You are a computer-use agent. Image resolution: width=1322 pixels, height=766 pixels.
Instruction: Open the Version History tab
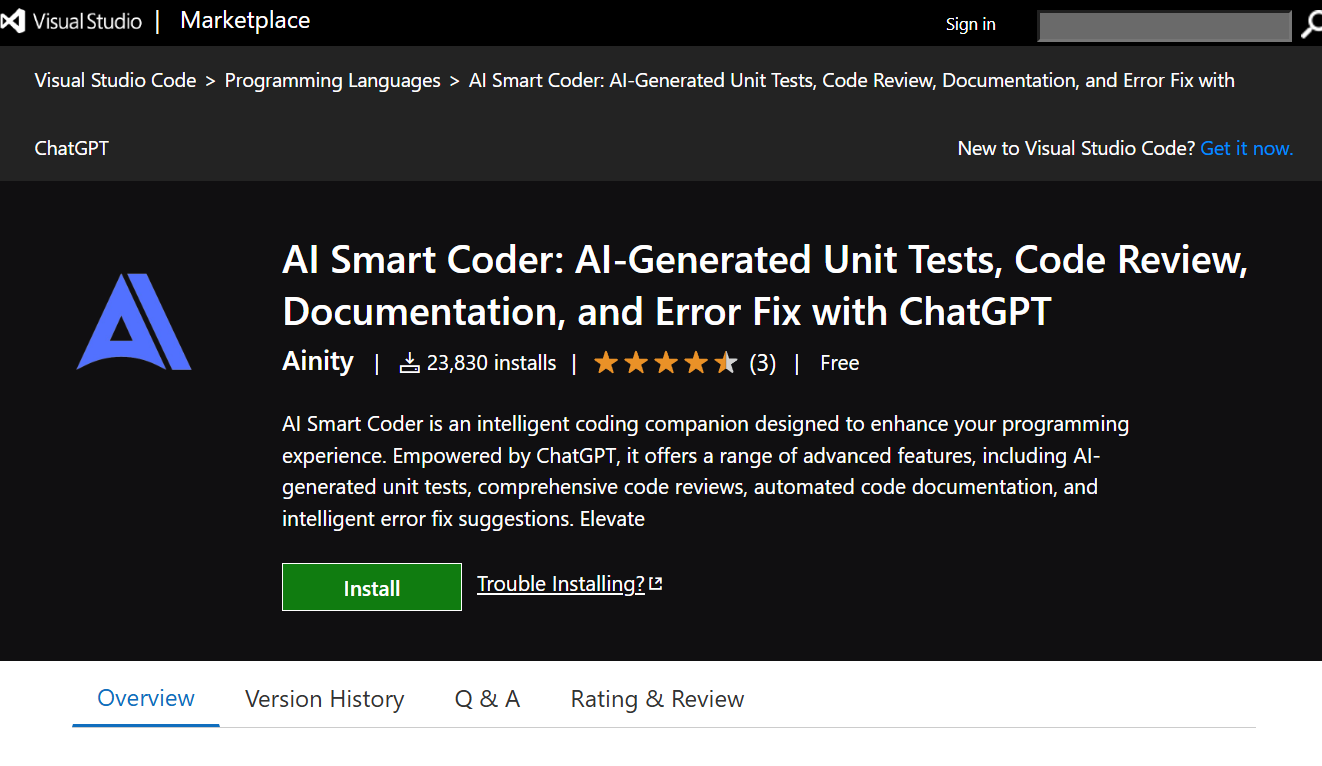click(x=324, y=699)
